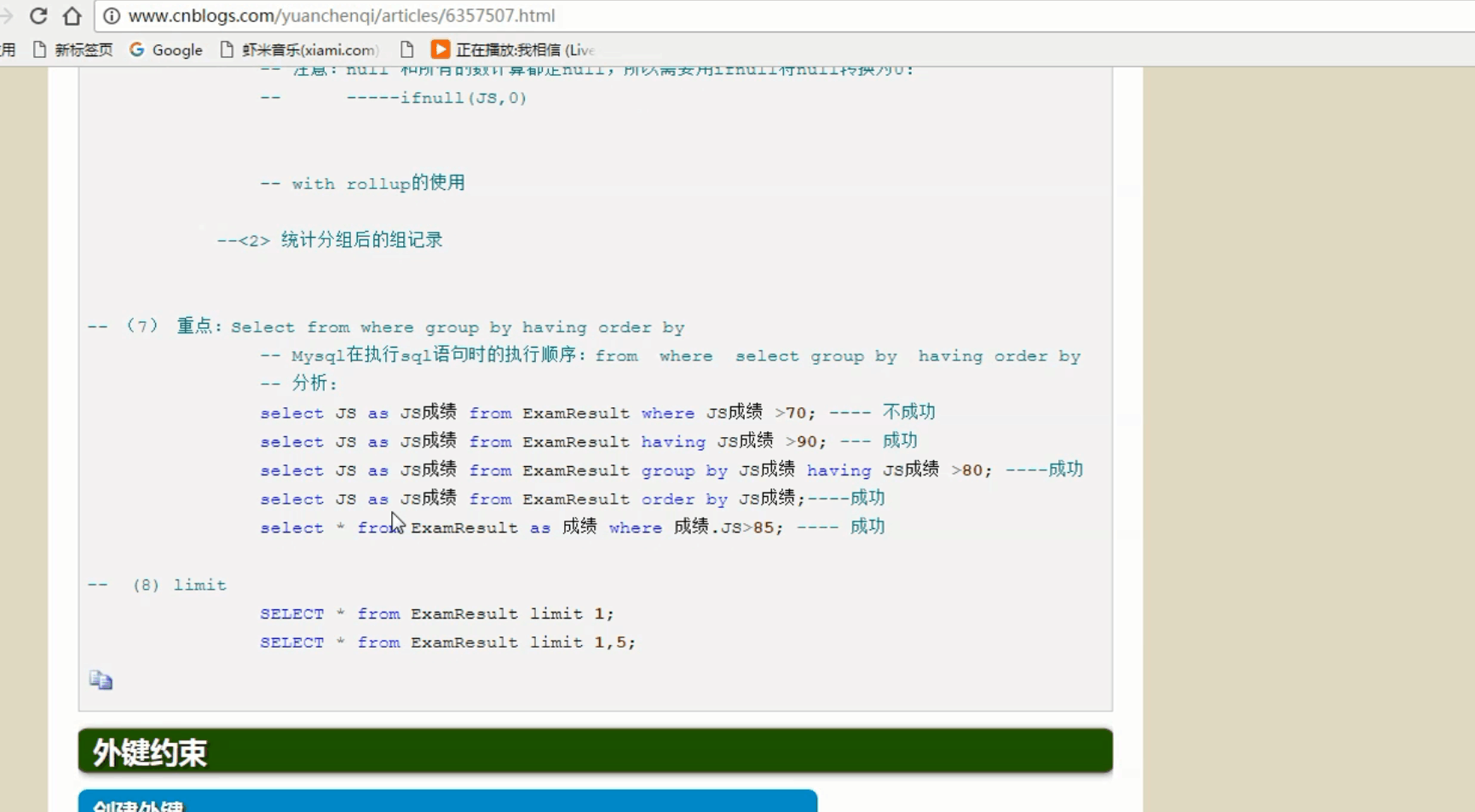The width and height of the screenshot is (1475, 812).
Task: Click the query line with 'where 成绩.JS>85'
Action: 573,527
